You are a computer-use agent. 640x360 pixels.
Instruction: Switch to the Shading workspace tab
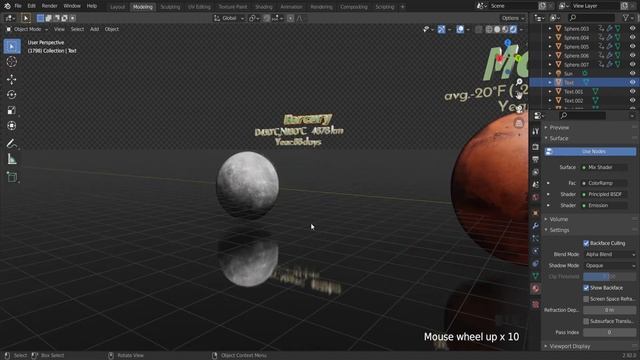pos(264,7)
